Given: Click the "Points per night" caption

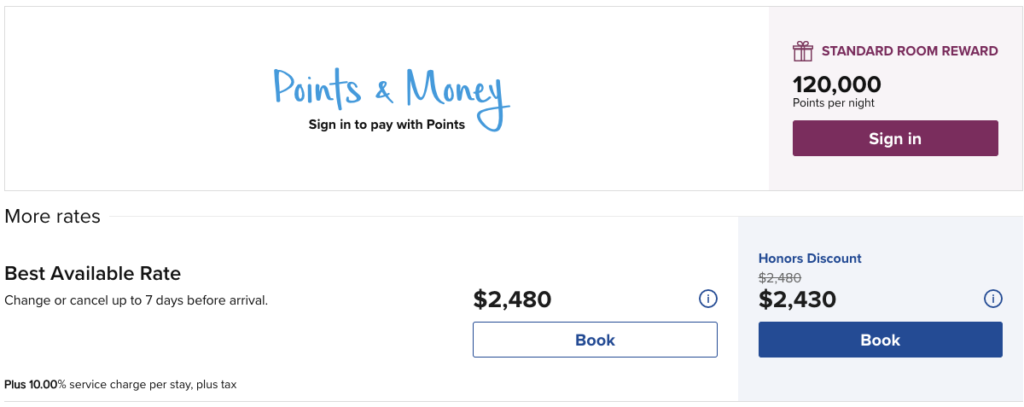Looking at the screenshot, I should pos(836,103).
